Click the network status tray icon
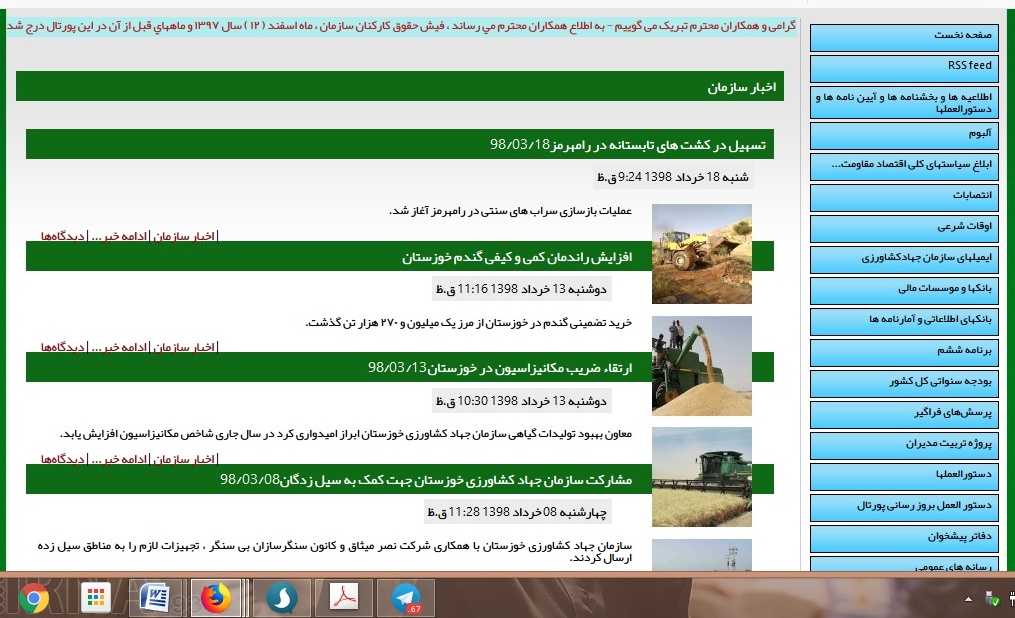 click(992, 598)
